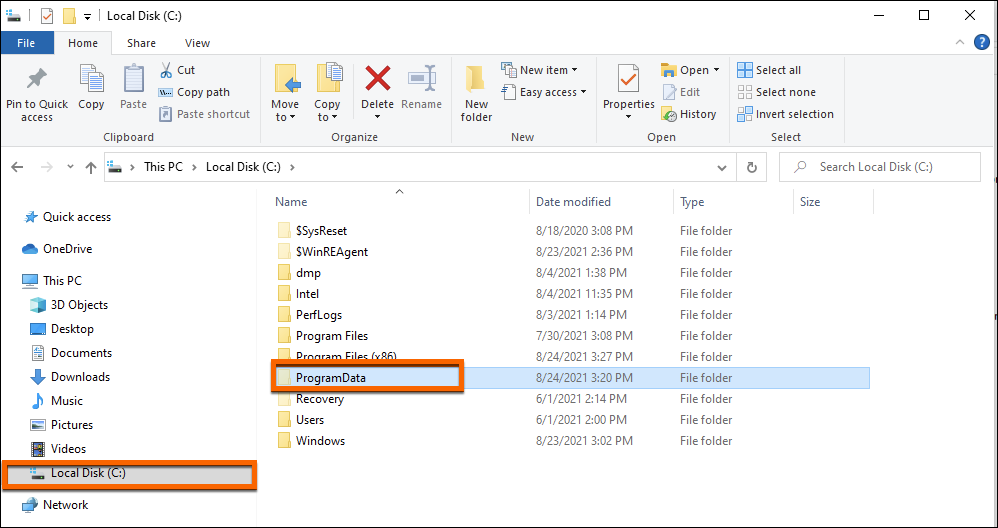Click the Properties checkmark icon
998x528 pixels.
pos(629,80)
